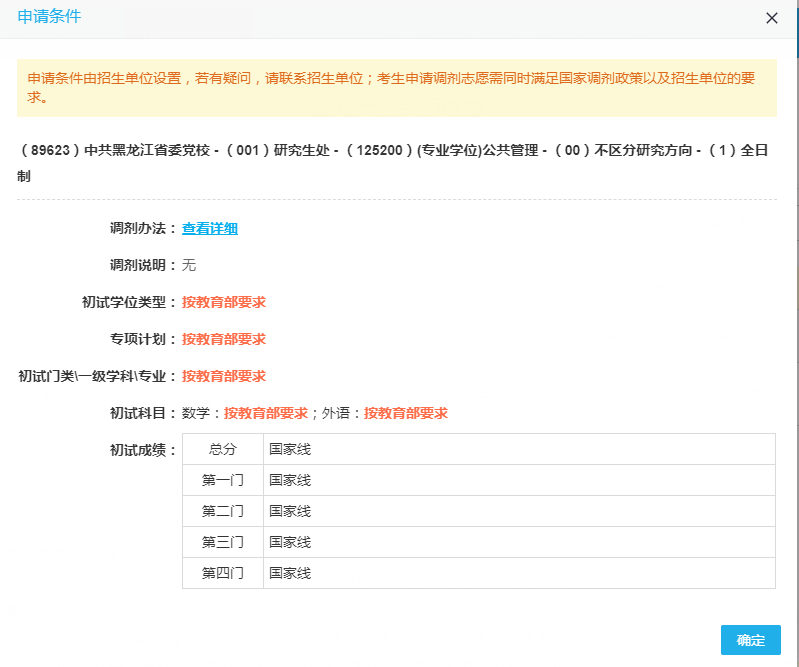
Task: Select the 总分 cell in score table
Action: pos(222,449)
